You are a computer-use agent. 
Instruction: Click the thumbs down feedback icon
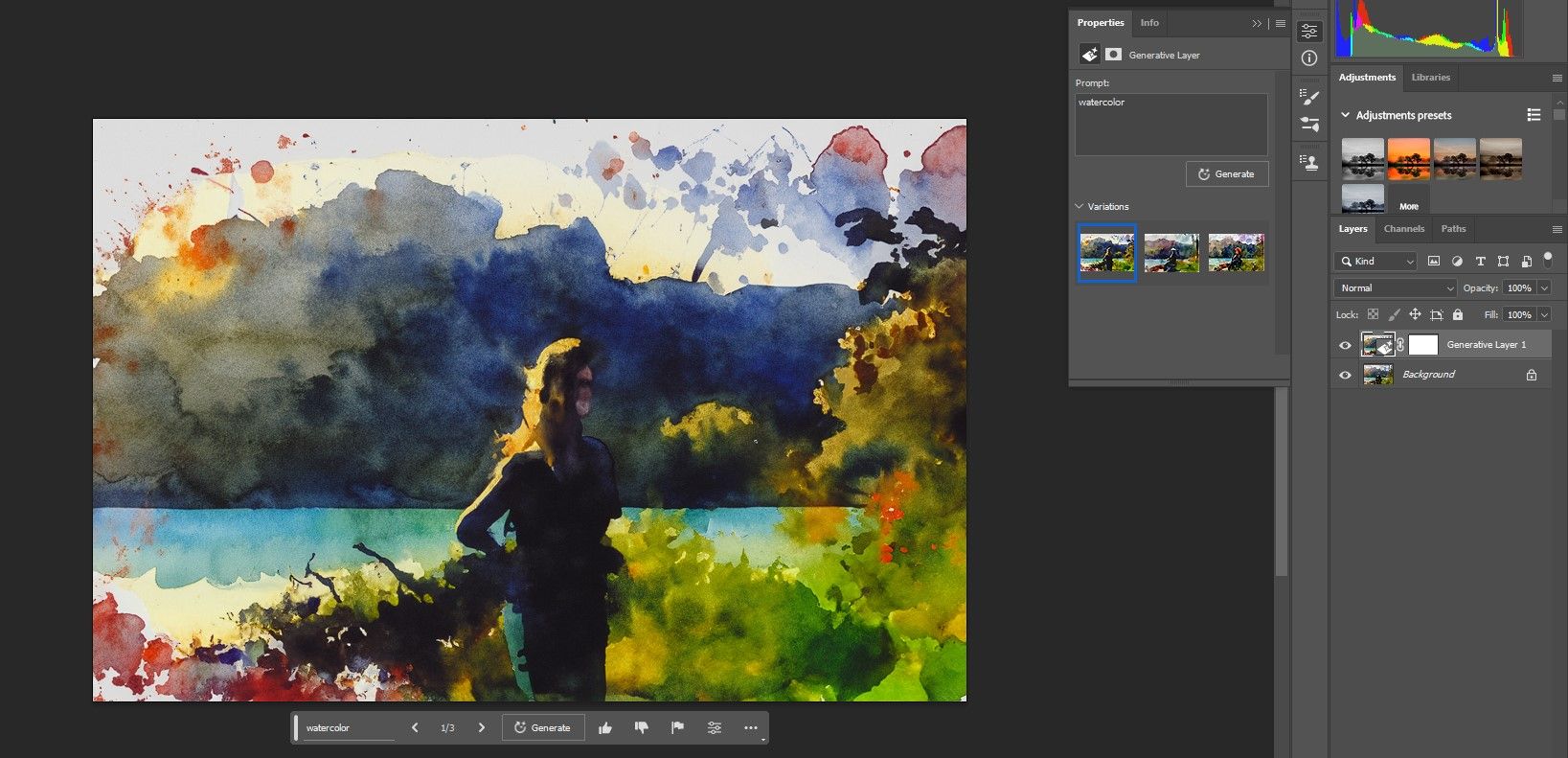point(641,728)
